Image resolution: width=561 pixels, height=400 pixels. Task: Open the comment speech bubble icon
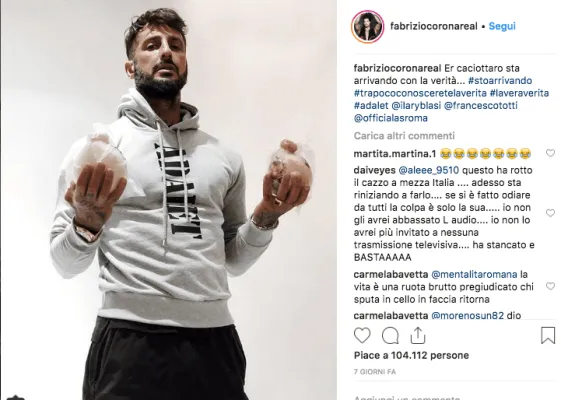tap(390, 336)
